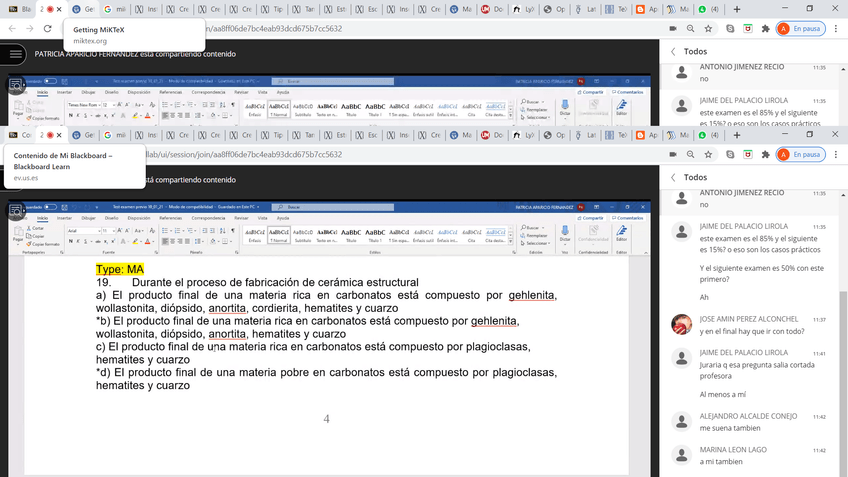This screenshot has width=848, height=477.
Task: Click bookmark star in lower browser toolbar
Action: pos(708,154)
